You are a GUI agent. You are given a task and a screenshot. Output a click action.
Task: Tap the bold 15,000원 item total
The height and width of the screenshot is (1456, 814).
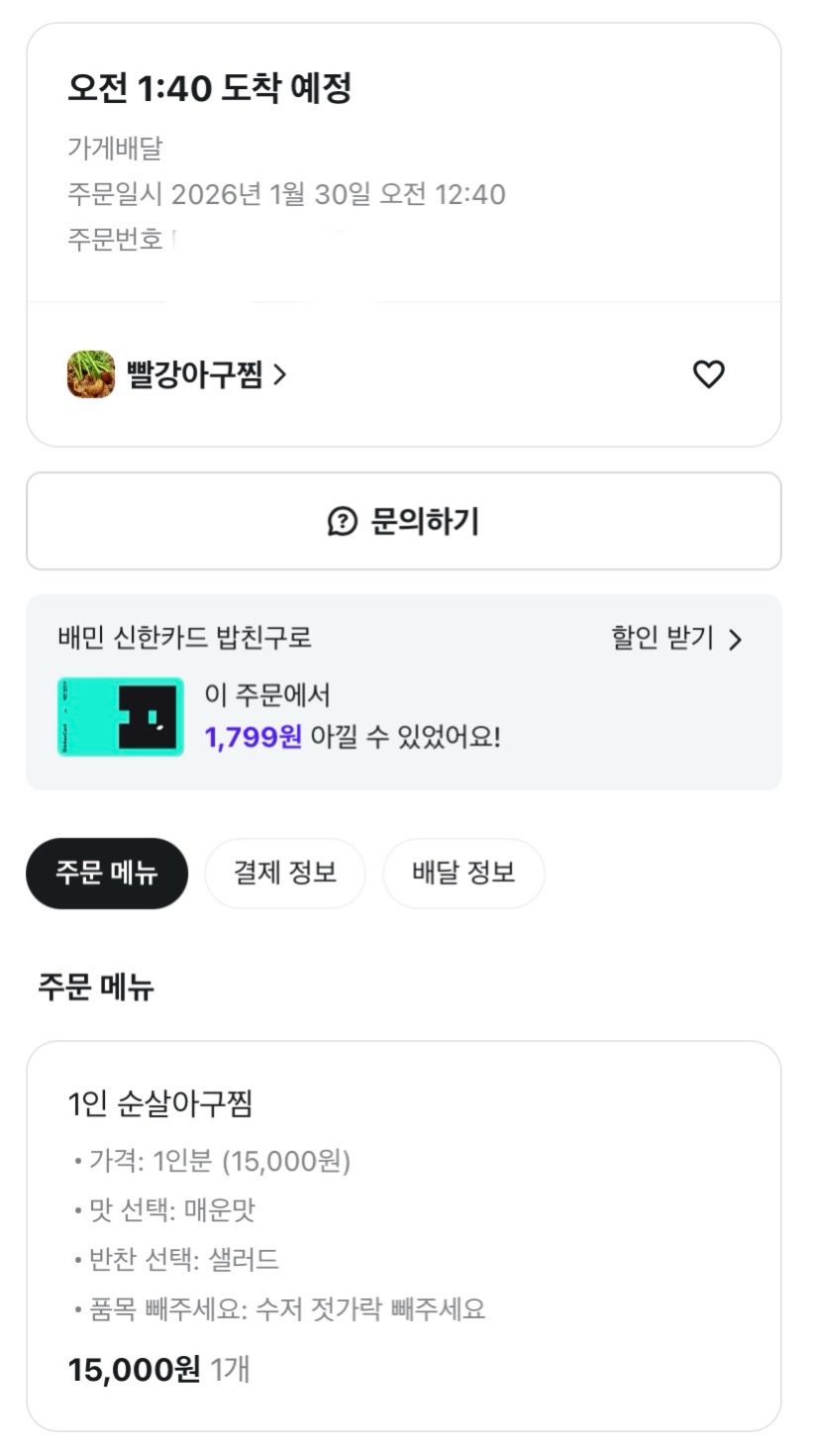(134, 1370)
